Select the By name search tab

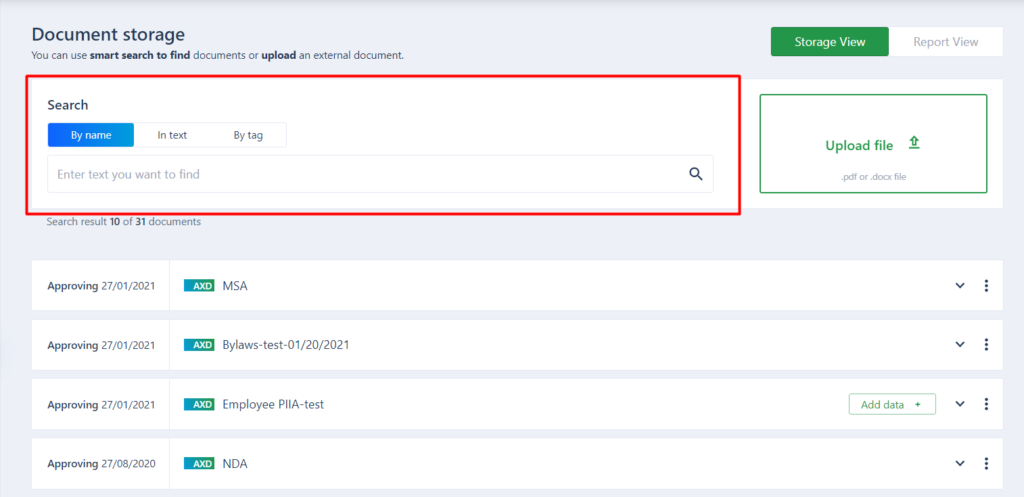tap(91, 135)
